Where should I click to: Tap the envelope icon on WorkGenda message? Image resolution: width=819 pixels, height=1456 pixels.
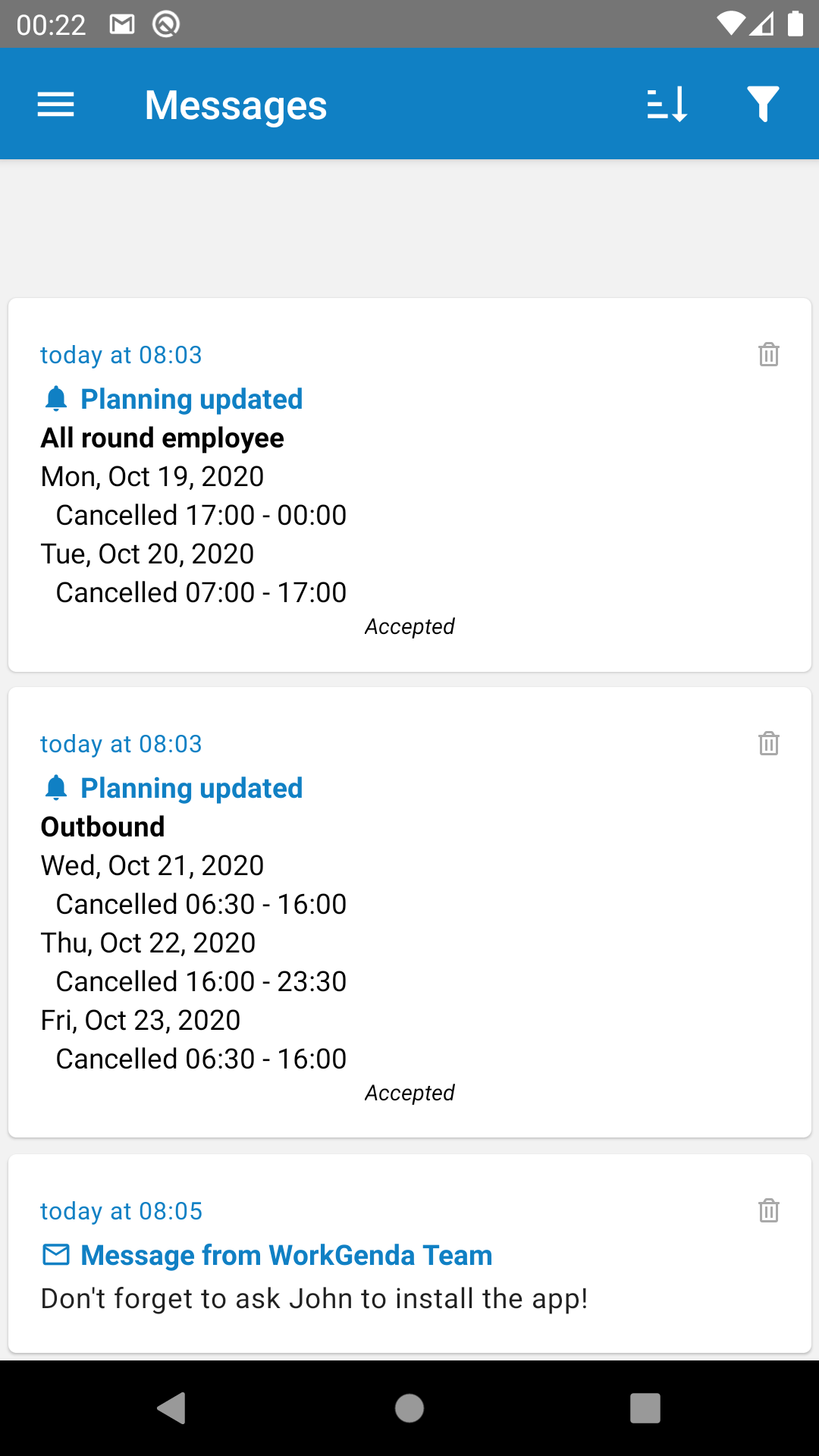[x=56, y=1255]
